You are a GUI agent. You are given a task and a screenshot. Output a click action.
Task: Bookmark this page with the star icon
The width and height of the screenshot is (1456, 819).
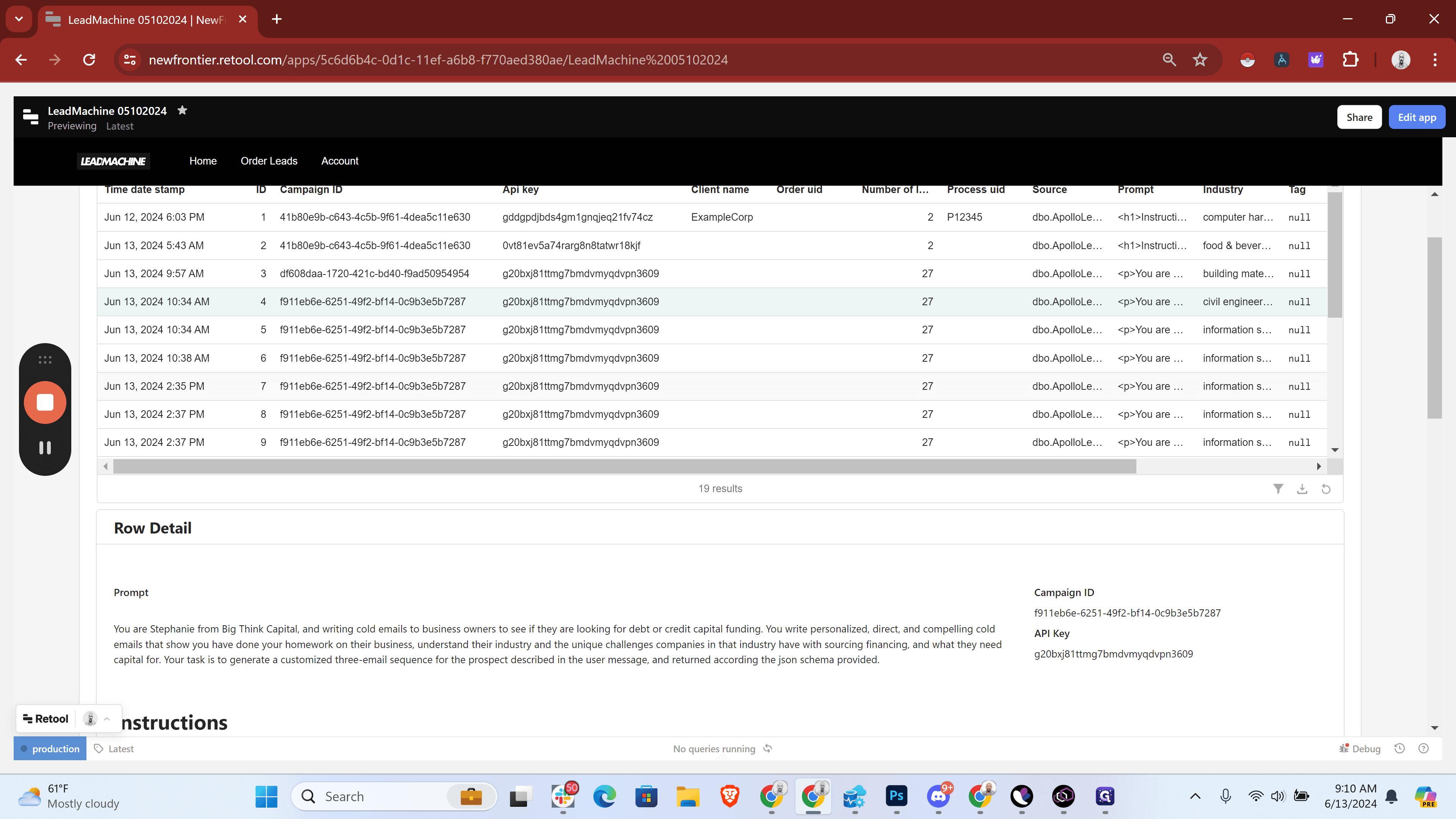[x=1200, y=60]
